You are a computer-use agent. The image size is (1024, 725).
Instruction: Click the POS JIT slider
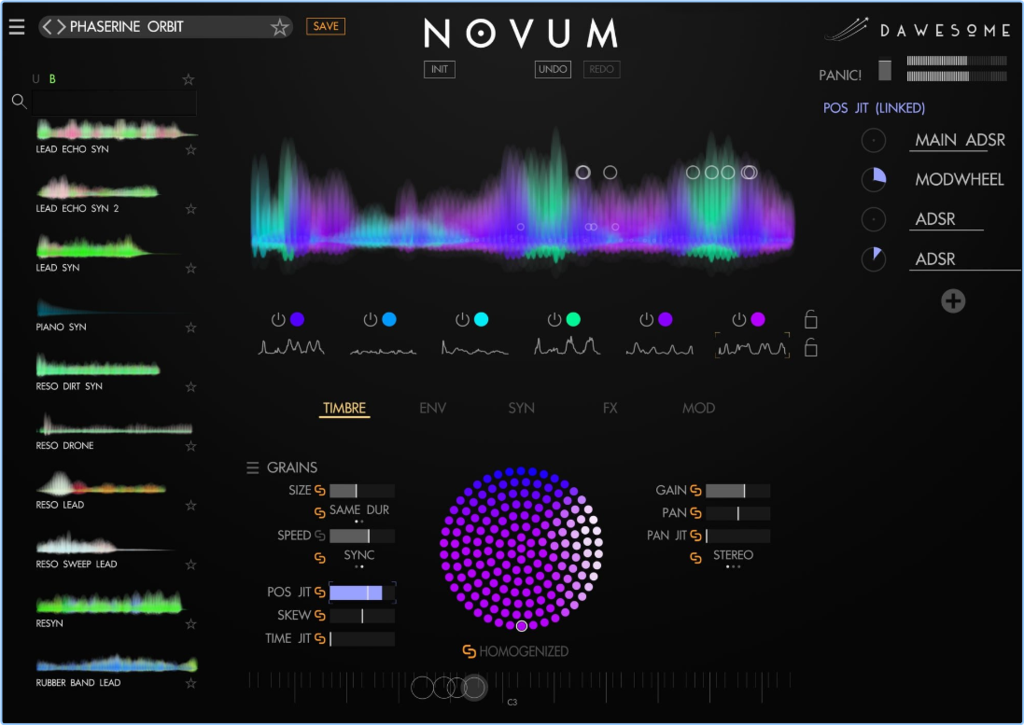coord(362,592)
